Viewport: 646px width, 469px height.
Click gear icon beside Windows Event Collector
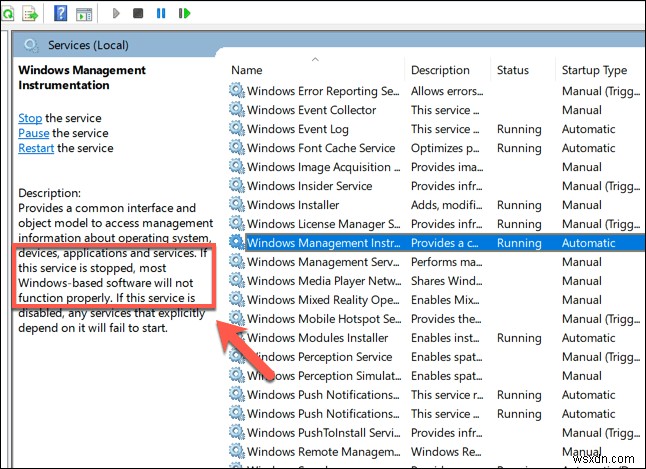click(x=236, y=109)
